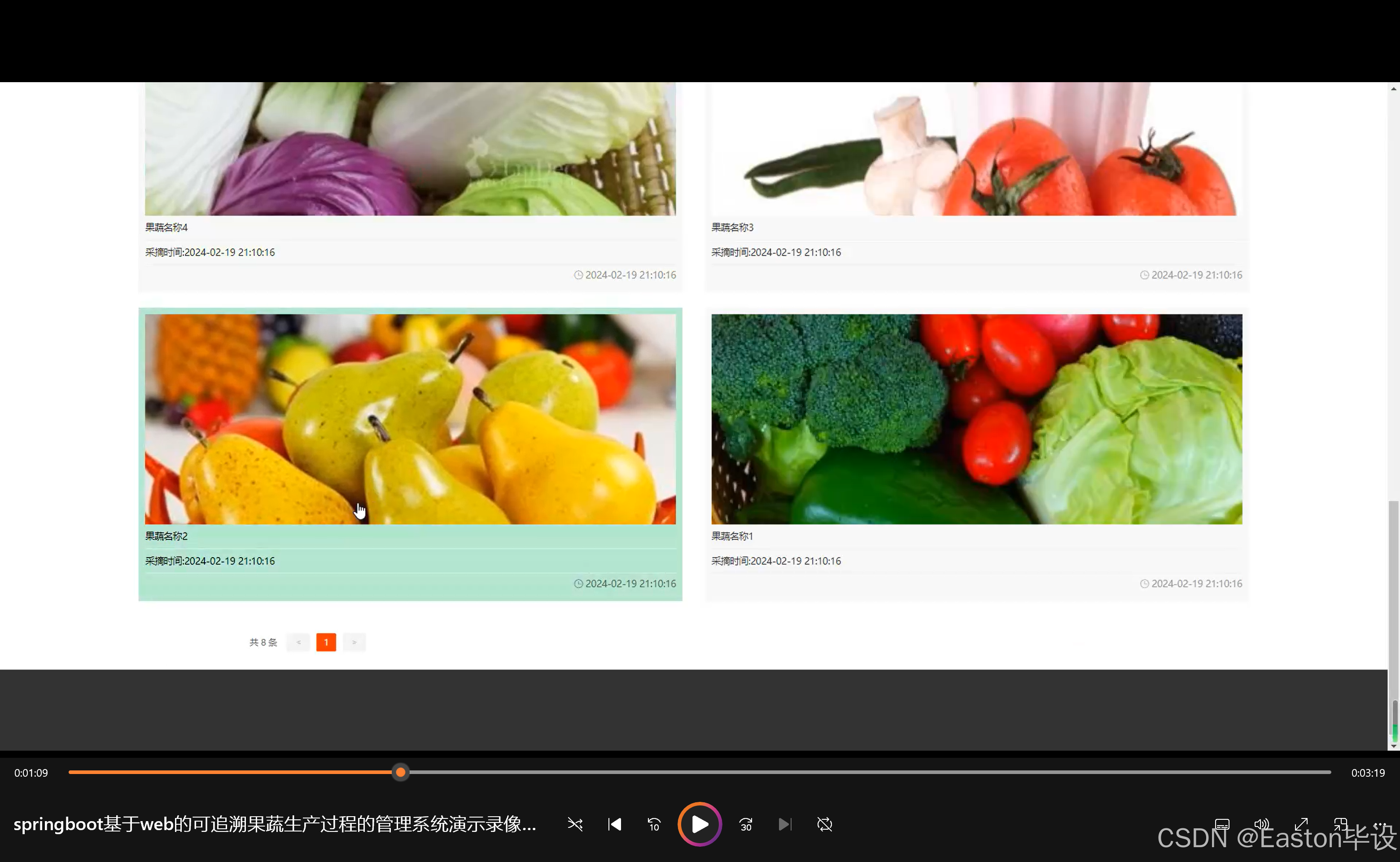Open the 果蔬名称1 broccoli card image
The image size is (1400, 862).
tap(976, 419)
